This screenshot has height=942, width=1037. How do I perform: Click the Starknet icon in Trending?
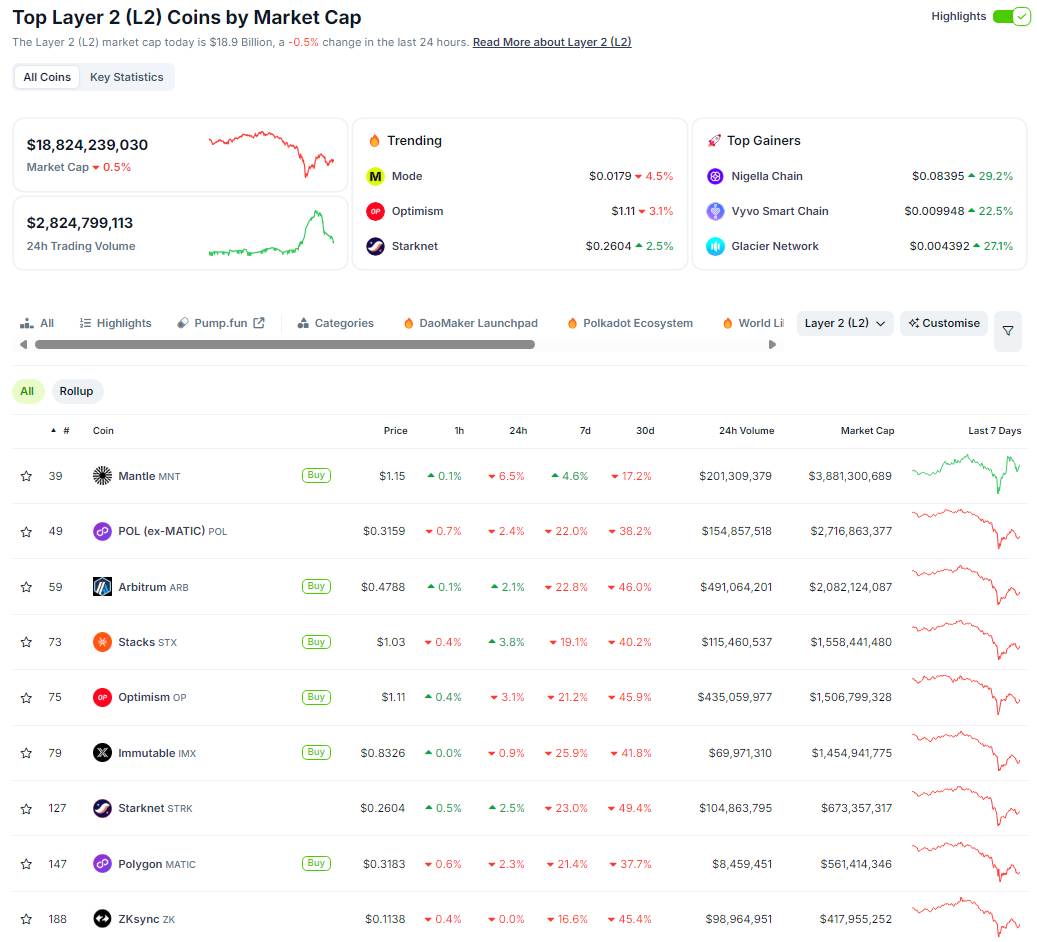pos(375,246)
